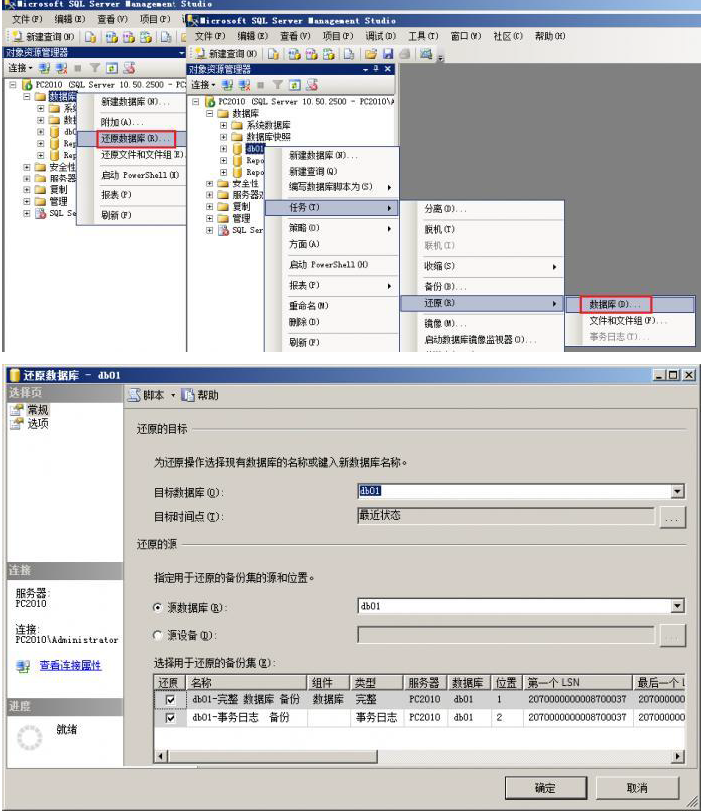Image resolution: width=702 pixels, height=812 pixels.
Task: Click the 取消 button
Action: click(x=637, y=788)
